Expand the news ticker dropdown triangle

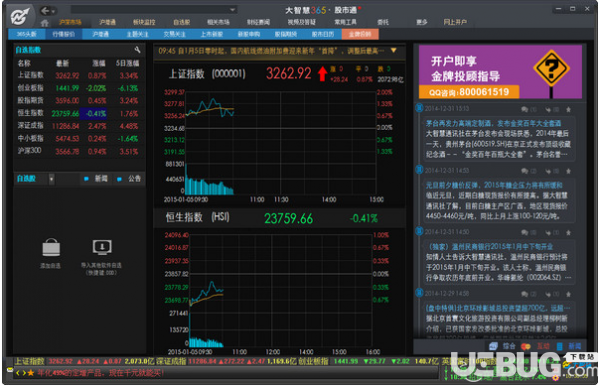coord(393,50)
